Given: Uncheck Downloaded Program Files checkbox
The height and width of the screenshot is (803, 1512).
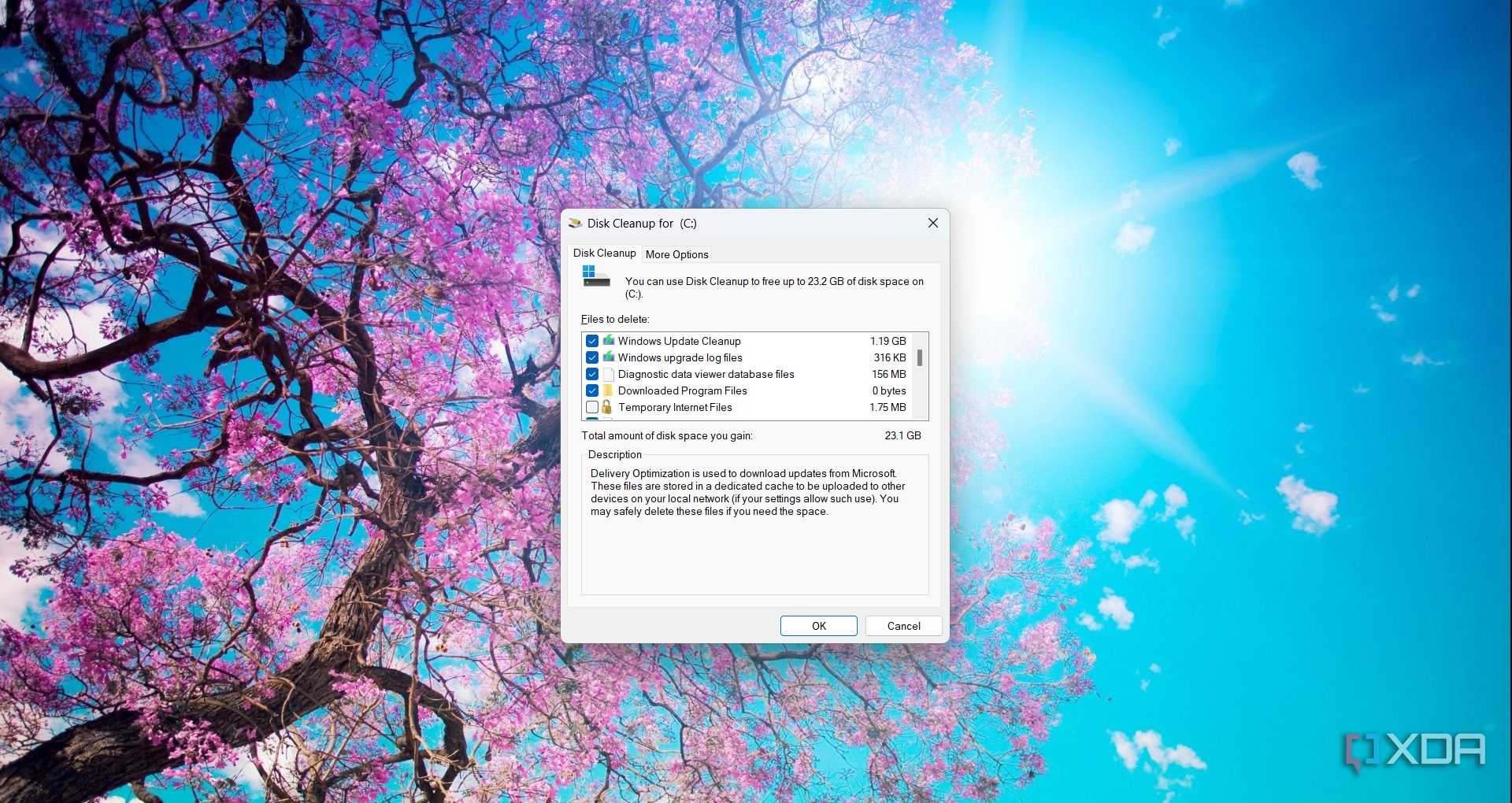Looking at the screenshot, I should (592, 390).
